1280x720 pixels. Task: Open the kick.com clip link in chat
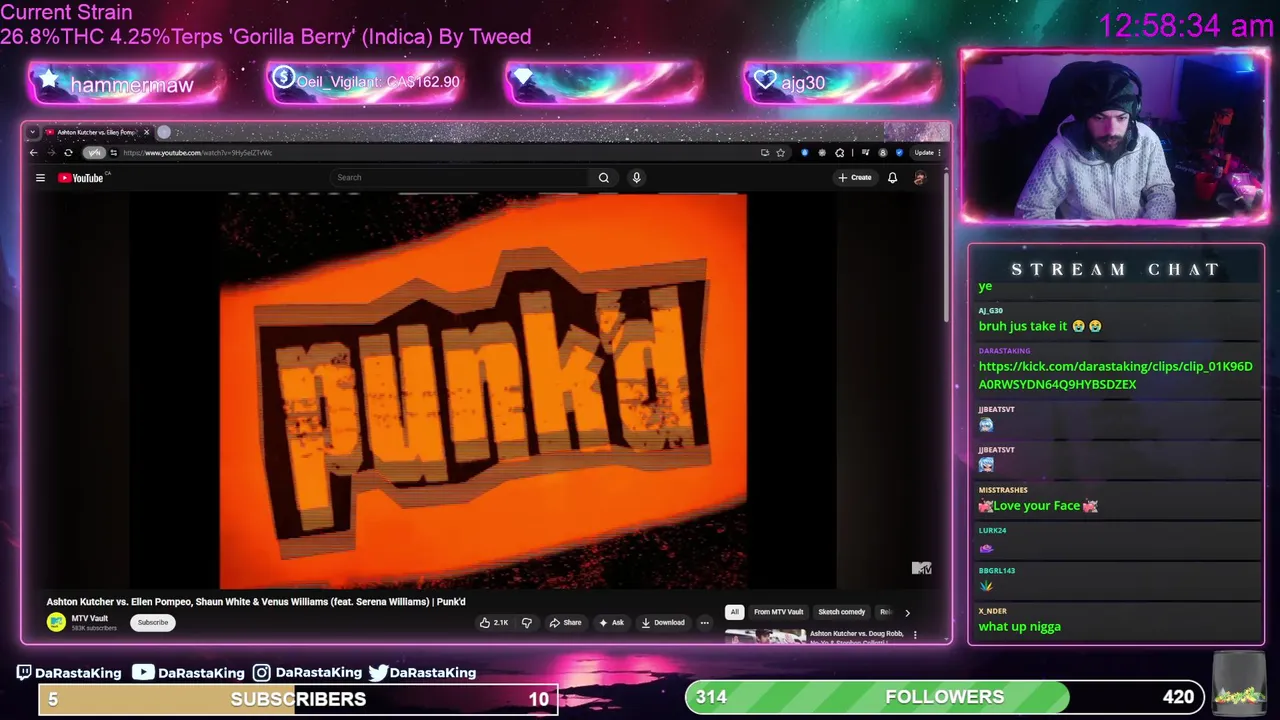pos(1115,375)
